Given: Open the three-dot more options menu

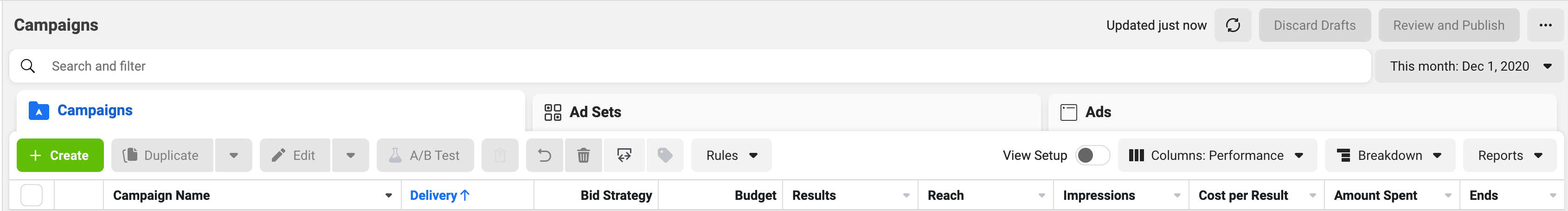Looking at the screenshot, I should (x=1545, y=25).
